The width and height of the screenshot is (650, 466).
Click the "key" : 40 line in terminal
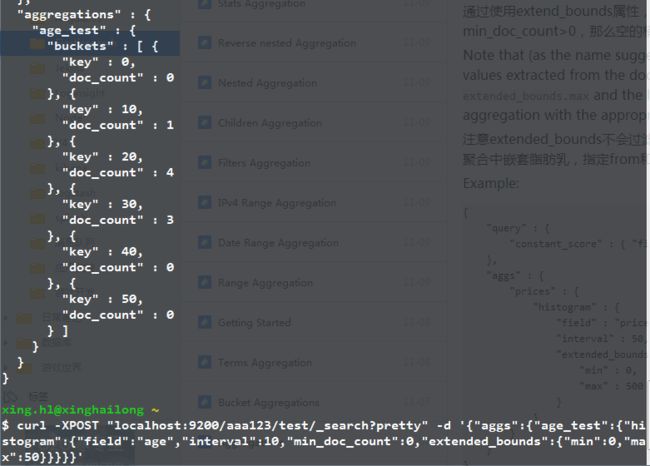coord(102,252)
